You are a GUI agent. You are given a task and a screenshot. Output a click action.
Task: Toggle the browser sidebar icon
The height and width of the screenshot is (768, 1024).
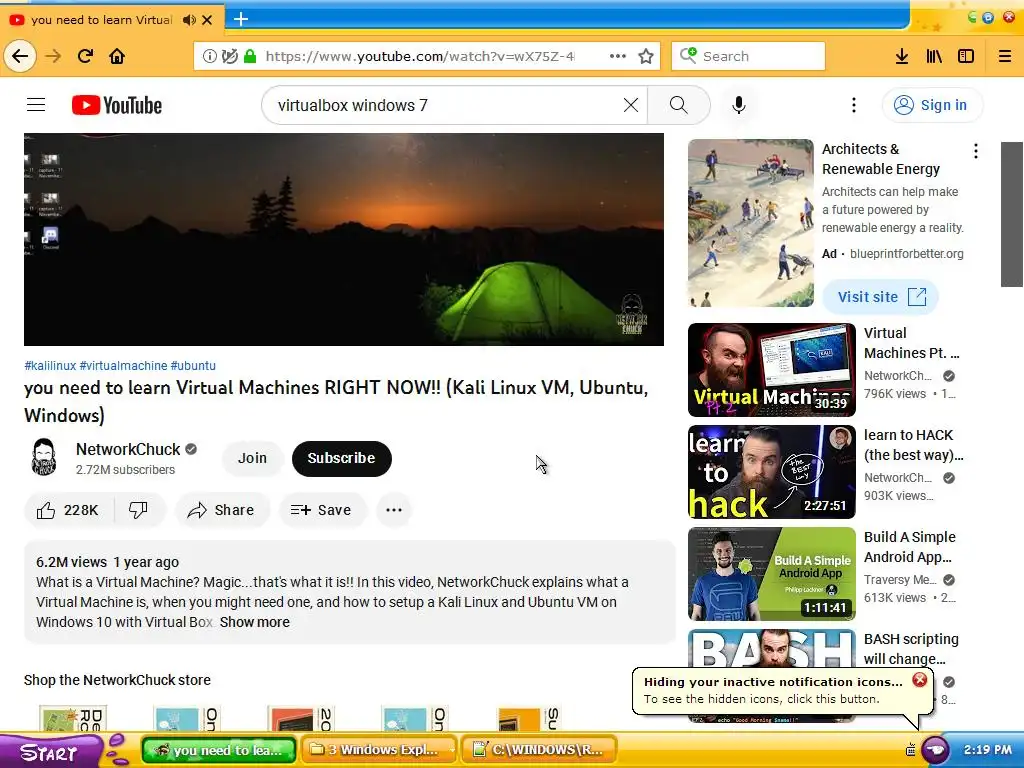pyautogui.click(x=966, y=56)
